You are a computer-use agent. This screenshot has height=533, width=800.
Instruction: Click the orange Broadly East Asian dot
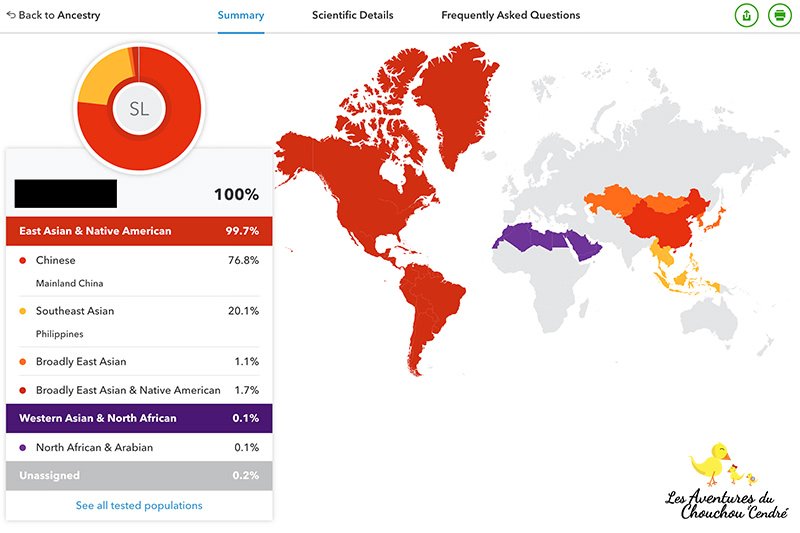pyautogui.click(x=22, y=362)
